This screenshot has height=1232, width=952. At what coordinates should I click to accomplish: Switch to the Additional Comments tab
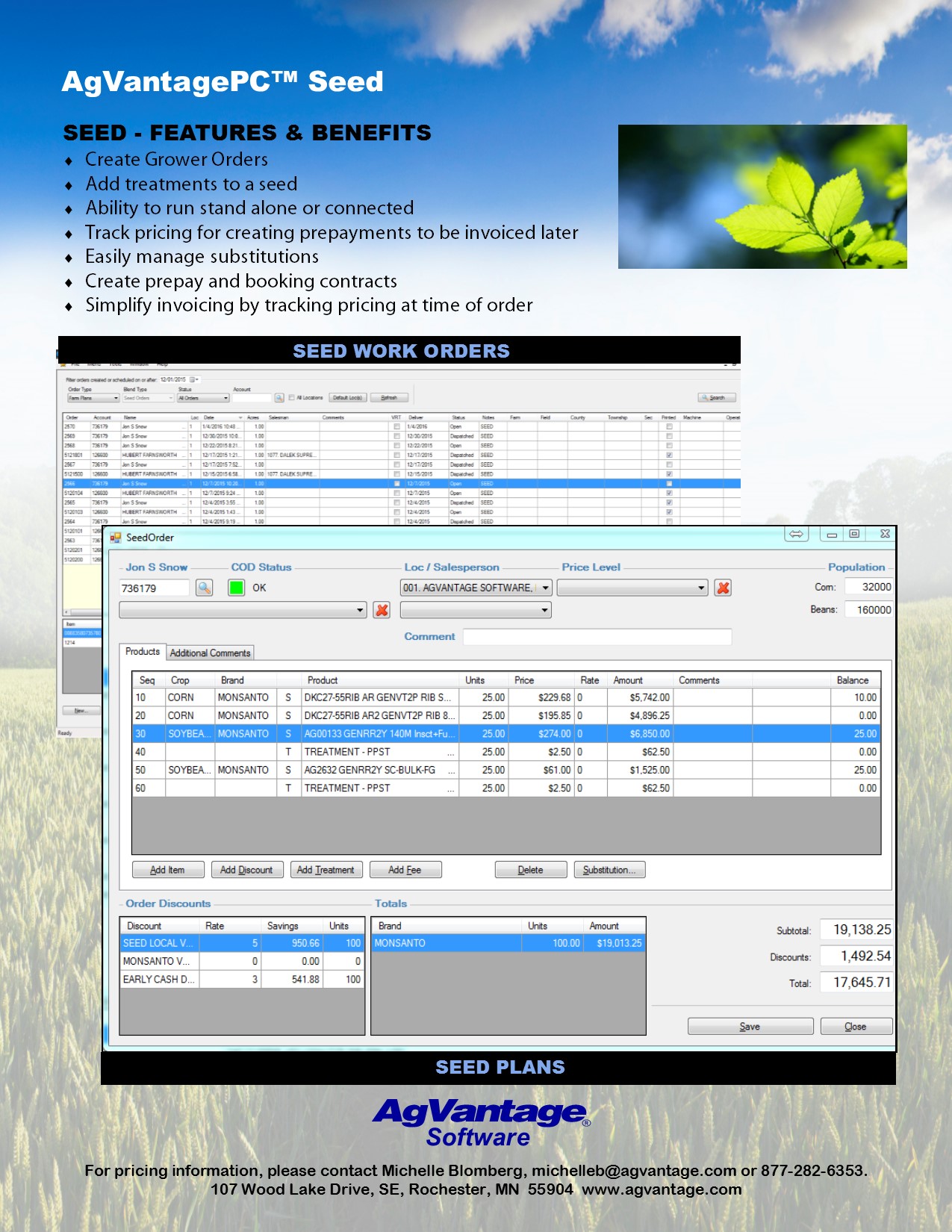210,653
